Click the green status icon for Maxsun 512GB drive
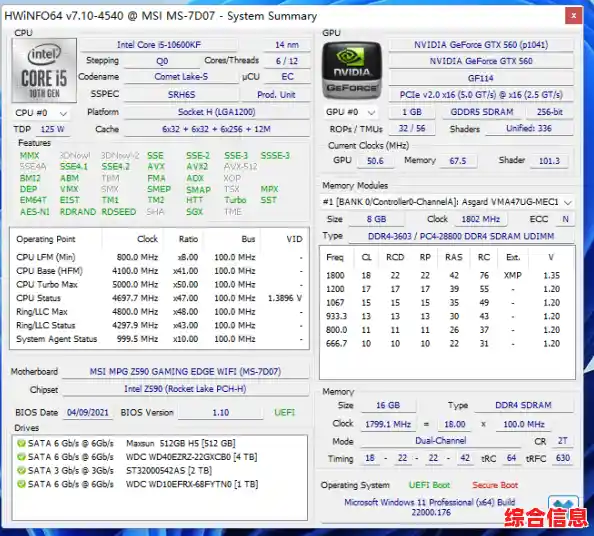Image resolution: width=594 pixels, height=536 pixels. pos(21,443)
